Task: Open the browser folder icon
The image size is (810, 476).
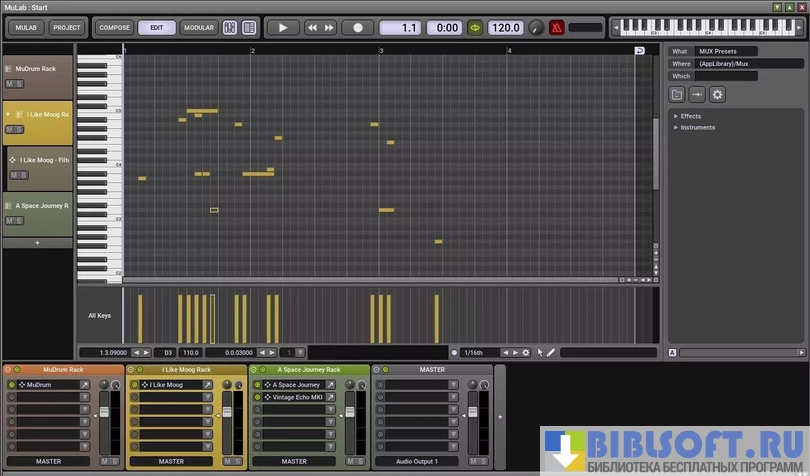Action: click(677, 94)
